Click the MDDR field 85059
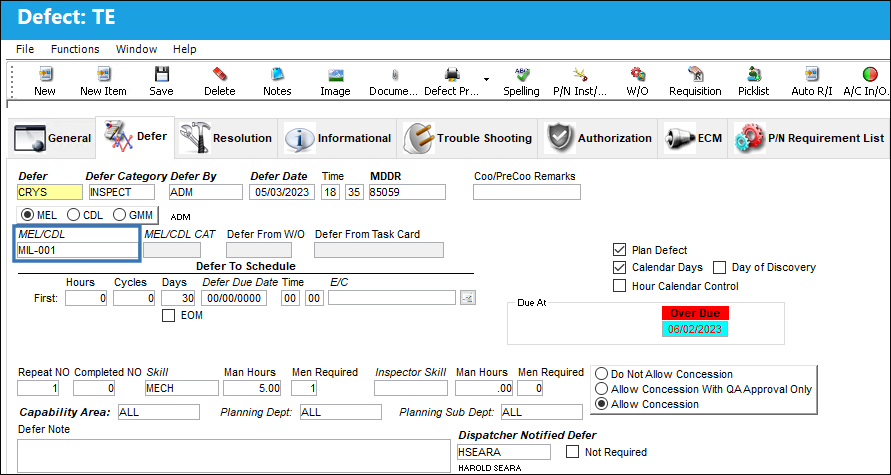 click(407, 192)
